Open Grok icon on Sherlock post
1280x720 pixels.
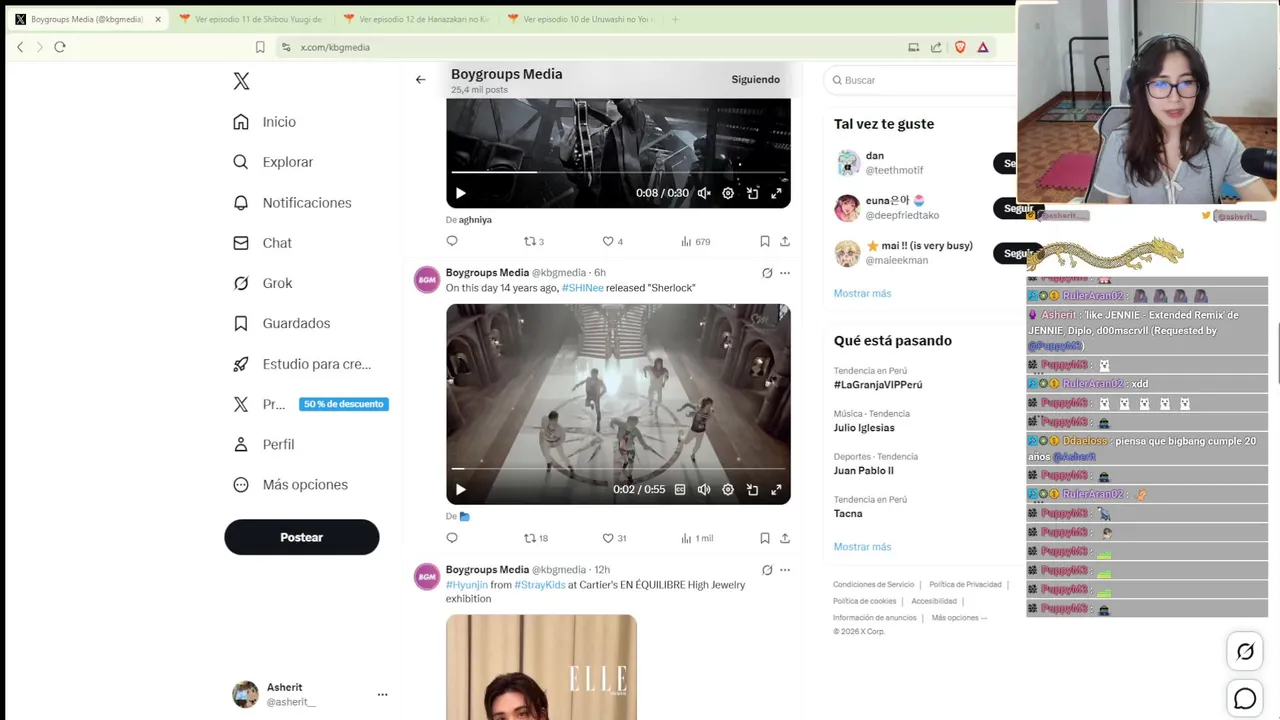pyautogui.click(x=767, y=273)
